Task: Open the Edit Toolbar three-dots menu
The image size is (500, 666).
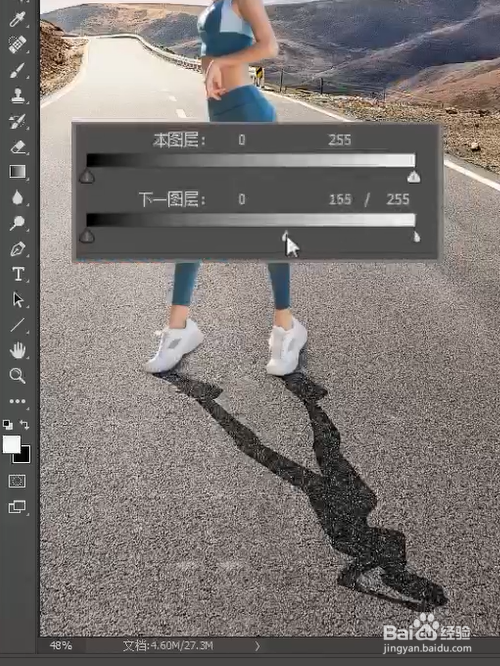Action: (x=17, y=401)
